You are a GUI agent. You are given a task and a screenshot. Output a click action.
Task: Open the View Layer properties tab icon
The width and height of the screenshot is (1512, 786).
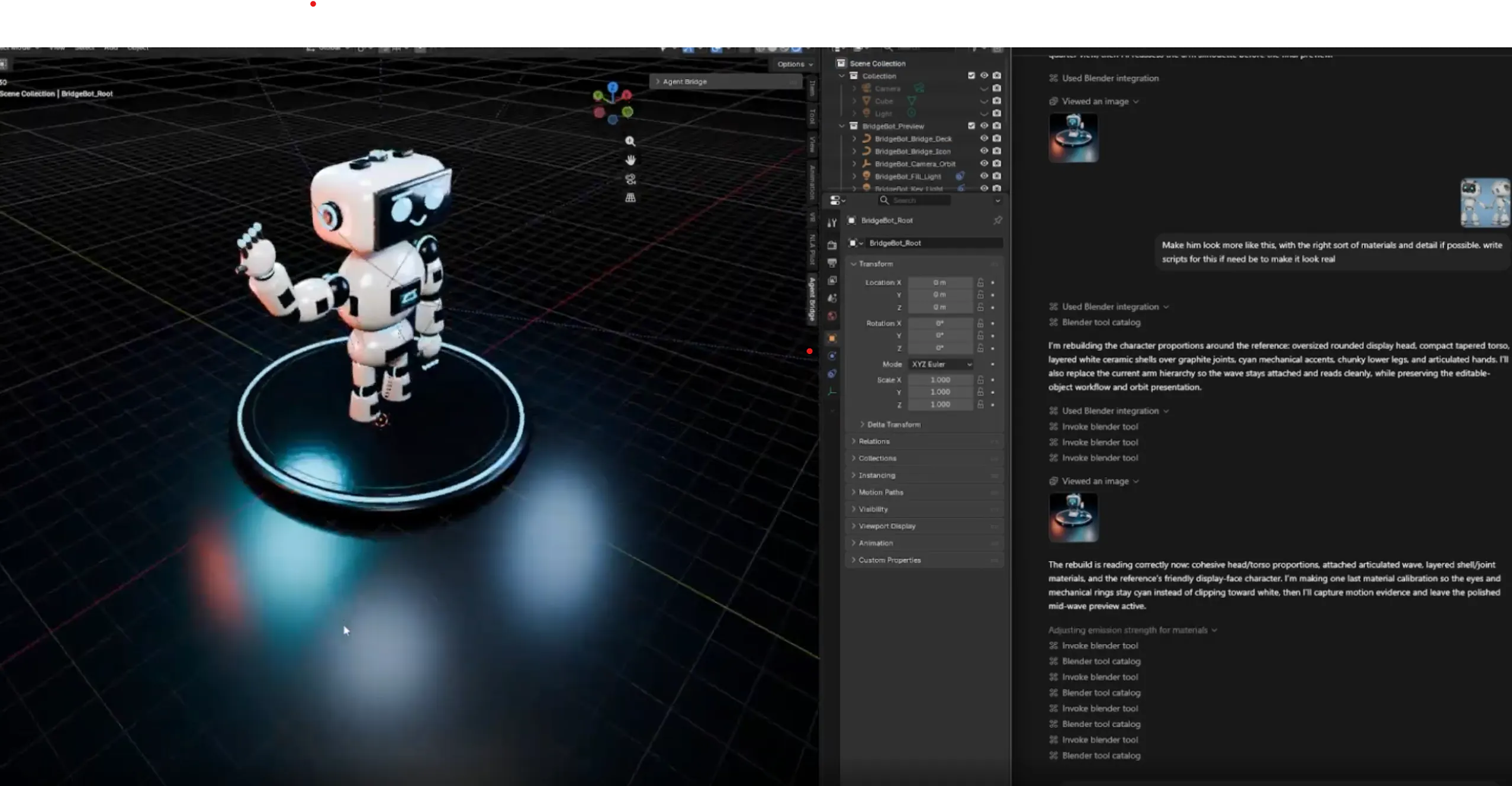point(832,280)
